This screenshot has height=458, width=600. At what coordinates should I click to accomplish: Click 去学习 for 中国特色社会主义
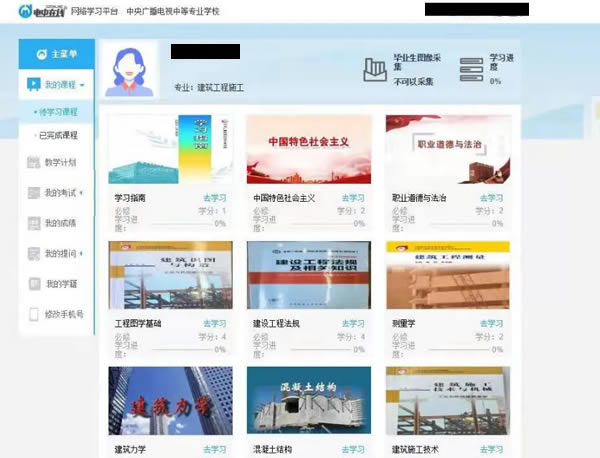point(353,198)
